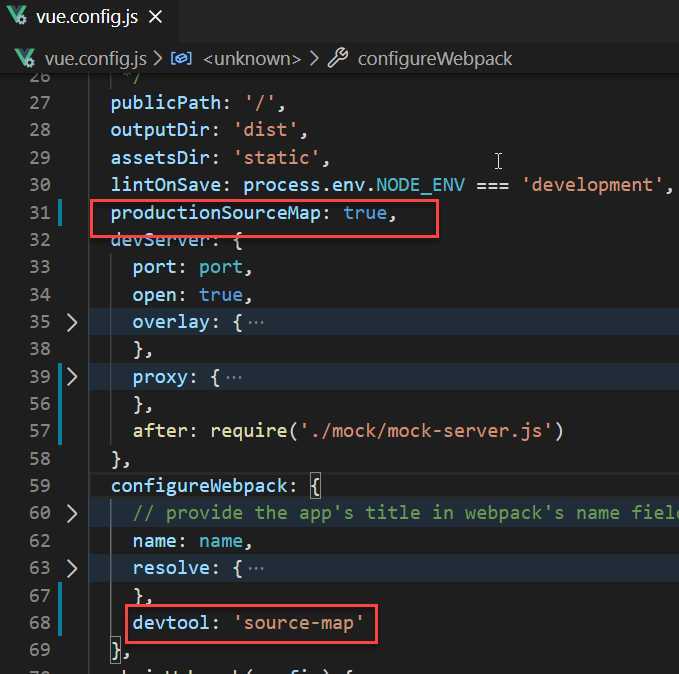This screenshot has height=674, width=679.
Task: Click the symbol icon before <unknown> breadcrumb
Action: point(181,58)
